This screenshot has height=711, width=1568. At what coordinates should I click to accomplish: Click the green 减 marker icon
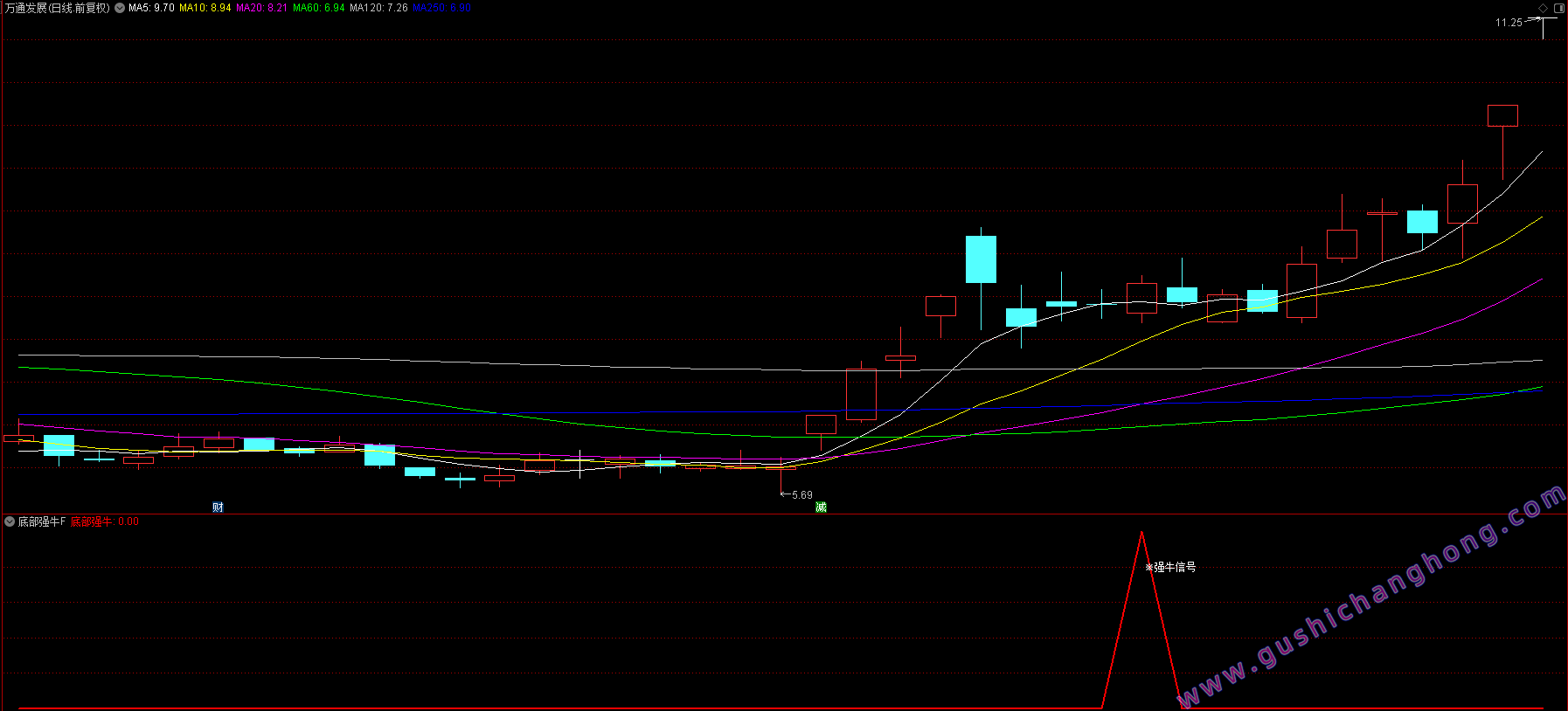coord(821,507)
